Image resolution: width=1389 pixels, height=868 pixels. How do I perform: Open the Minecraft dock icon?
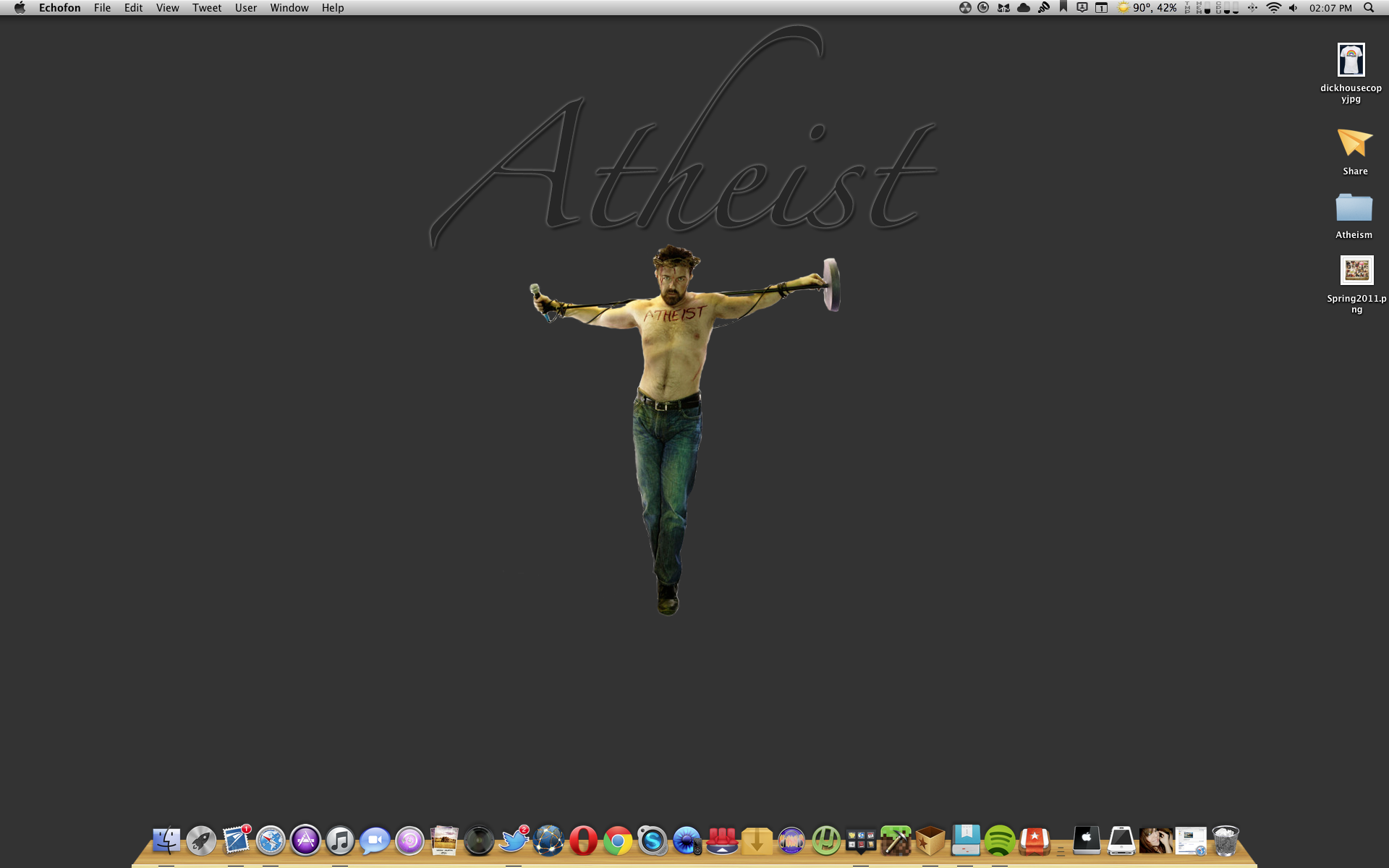[896, 841]
